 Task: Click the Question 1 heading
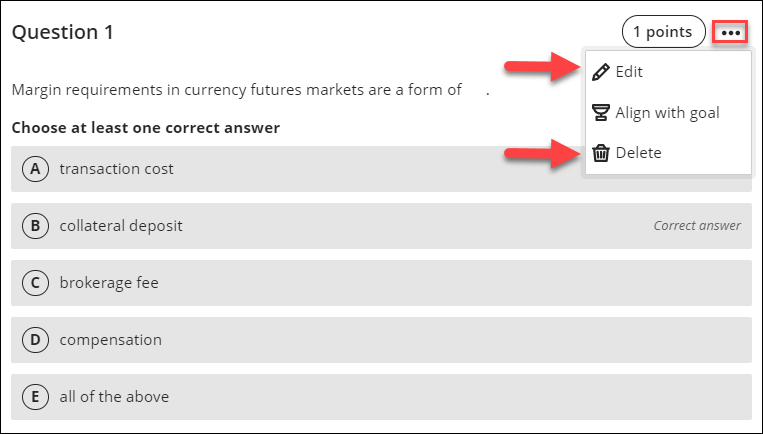62,32
